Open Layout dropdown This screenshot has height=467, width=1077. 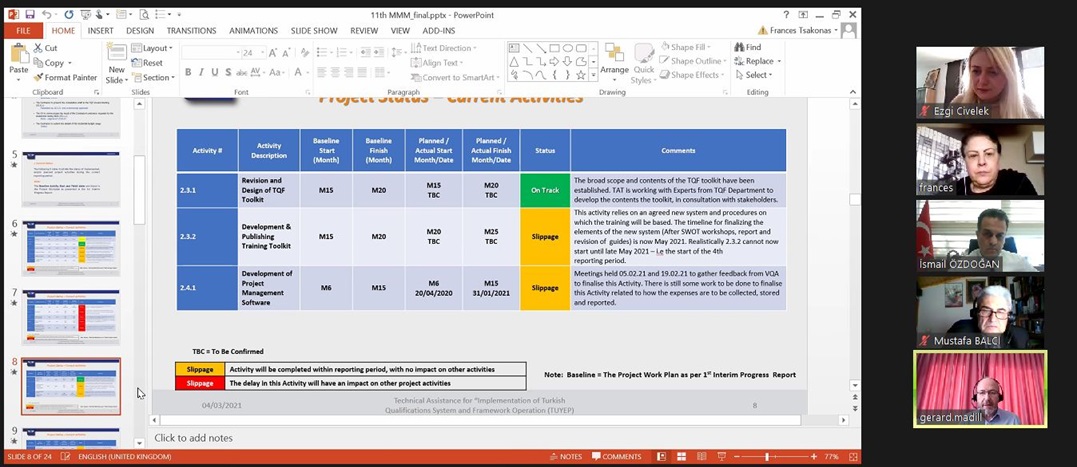tap(152, 48)
